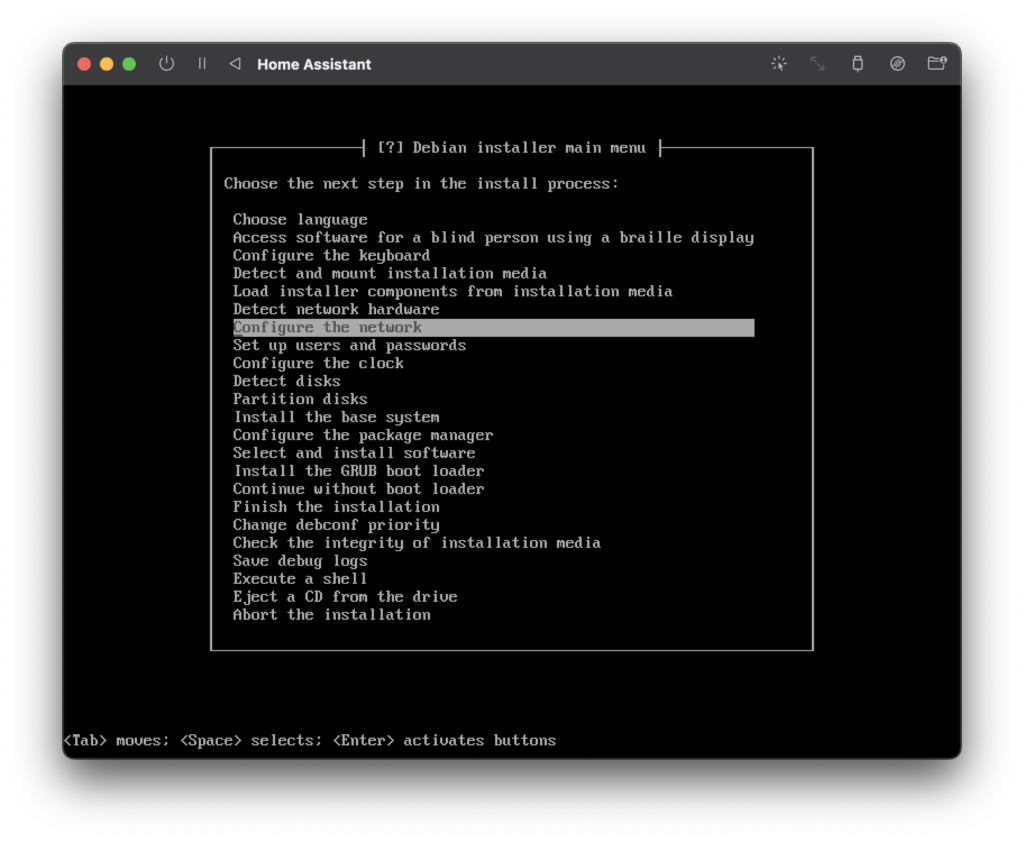The image size is (1024, 842).
Task: Open the USB devices icon
Action: pos(857,63)
